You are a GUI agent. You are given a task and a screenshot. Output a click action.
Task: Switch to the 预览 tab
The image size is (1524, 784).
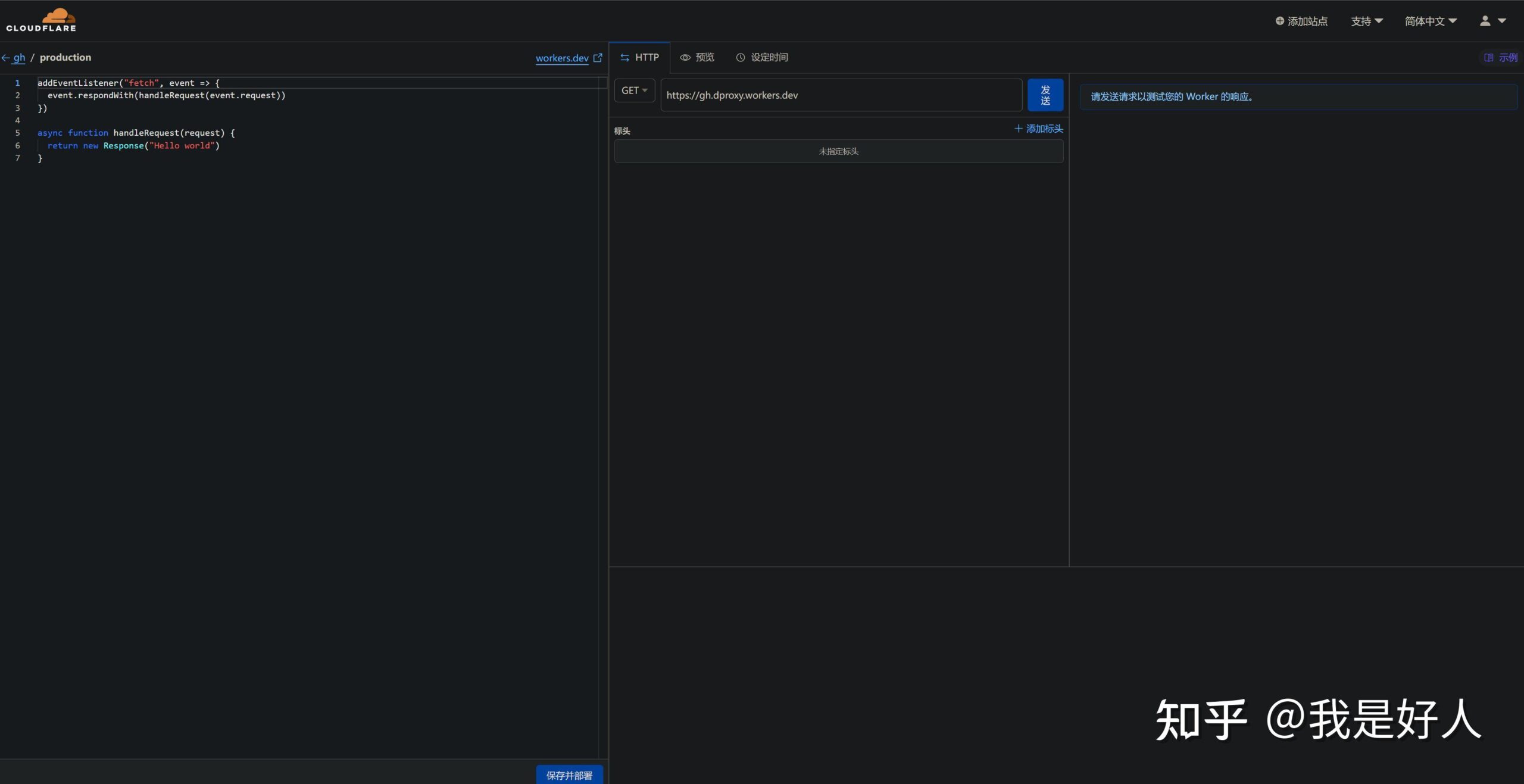tap(697, 57)
